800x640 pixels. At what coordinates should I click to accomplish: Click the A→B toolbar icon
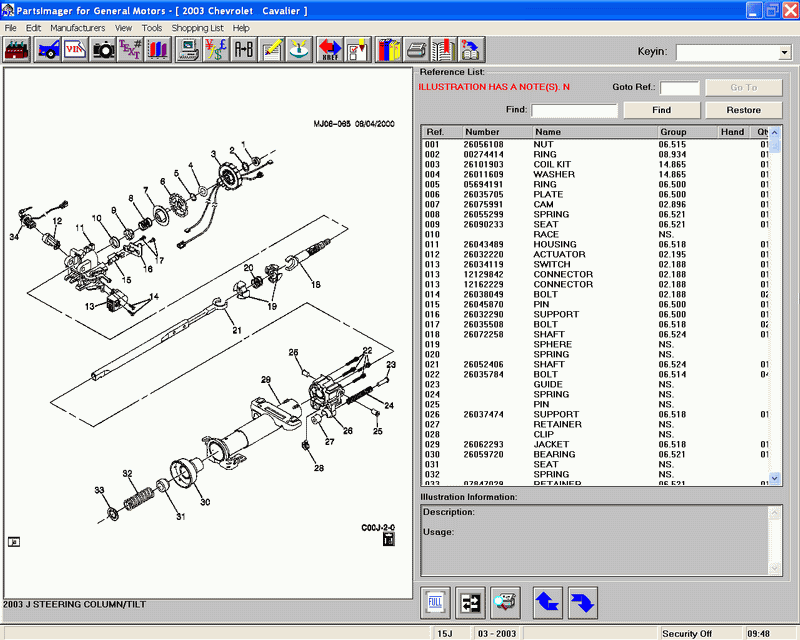(244, 50)
